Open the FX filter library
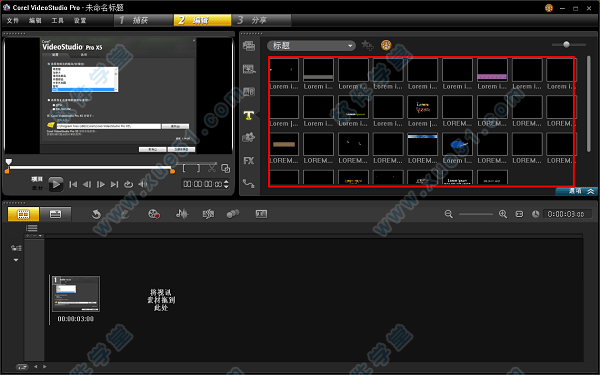 coord(249,161)
